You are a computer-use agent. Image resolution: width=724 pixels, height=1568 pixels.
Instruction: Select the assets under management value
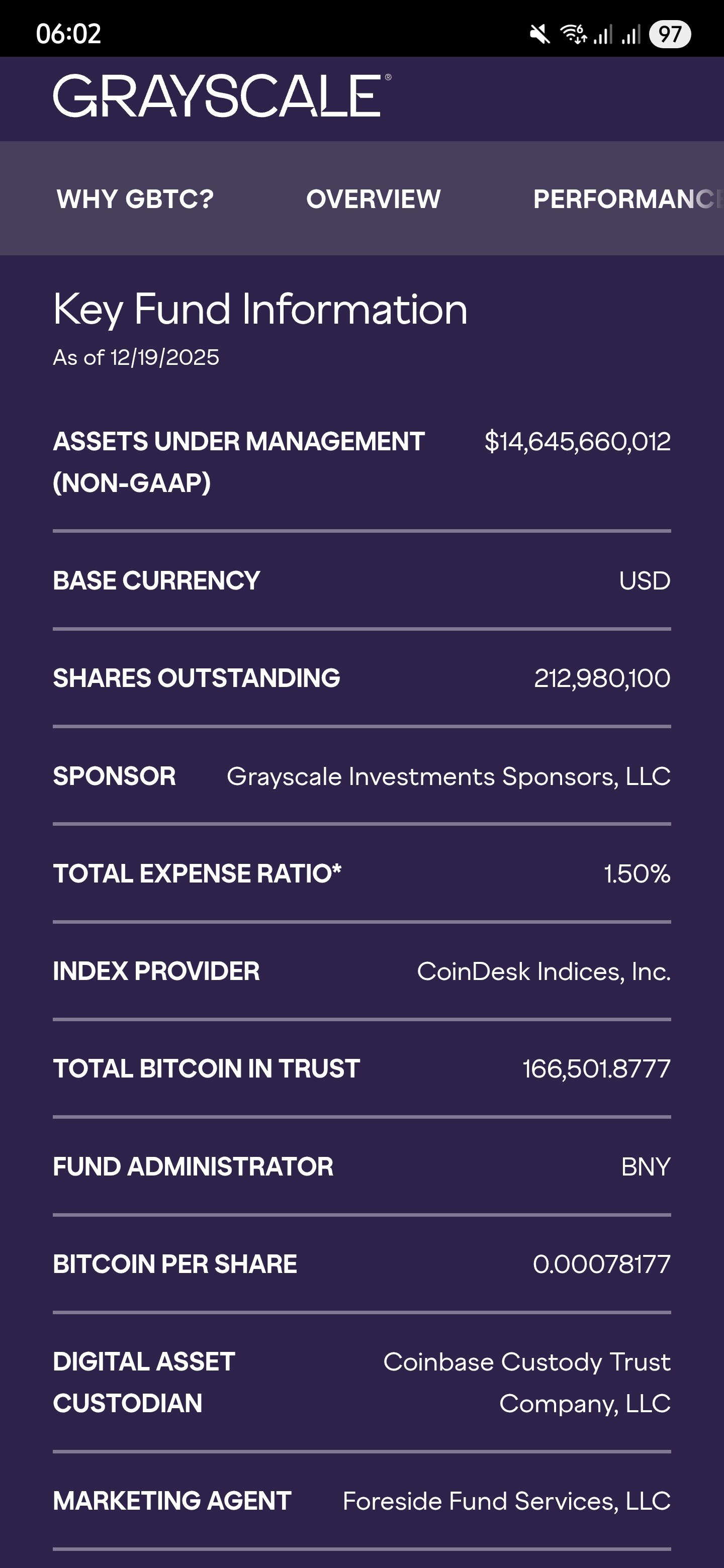pyautogui.click(x=577, y=441)
